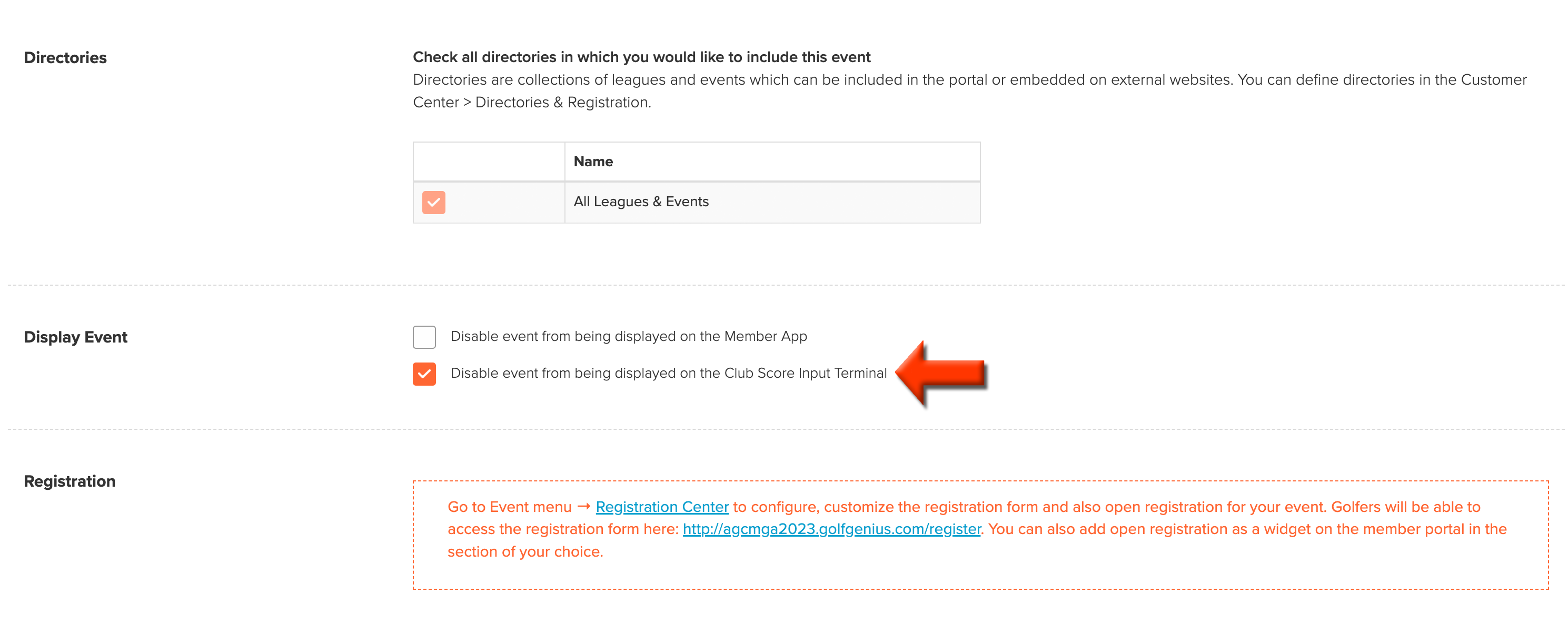Click the right-arrow symbol after Event menu
1568x624 pixels.
(x=584, y=507)
